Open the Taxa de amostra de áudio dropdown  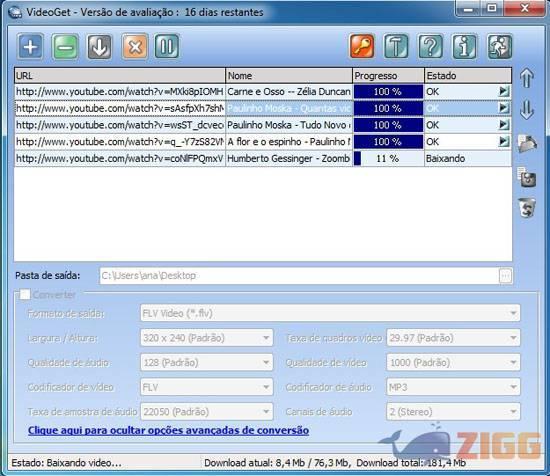(x=207, y=412)
